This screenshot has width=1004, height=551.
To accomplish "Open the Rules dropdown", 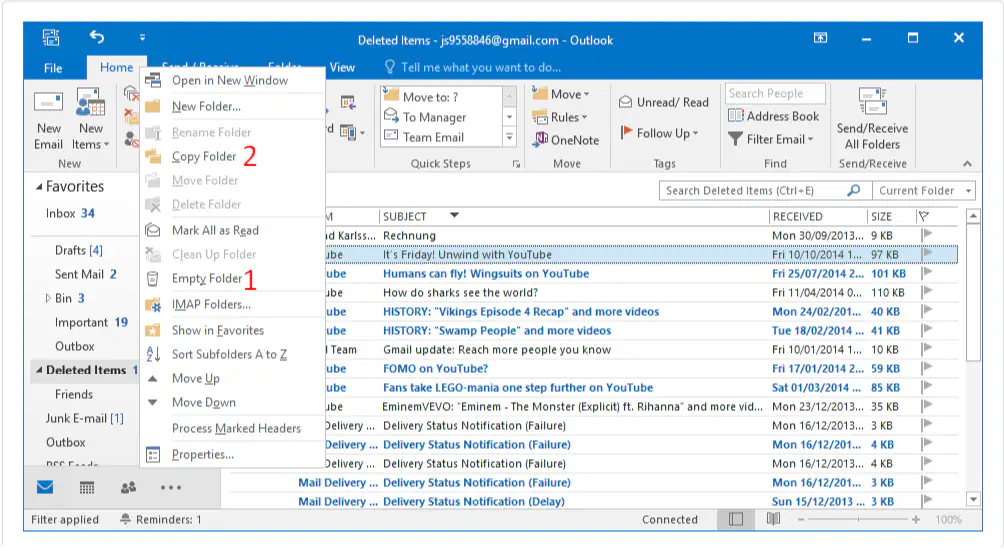I will pyautogui.click(x=560, y=117).
